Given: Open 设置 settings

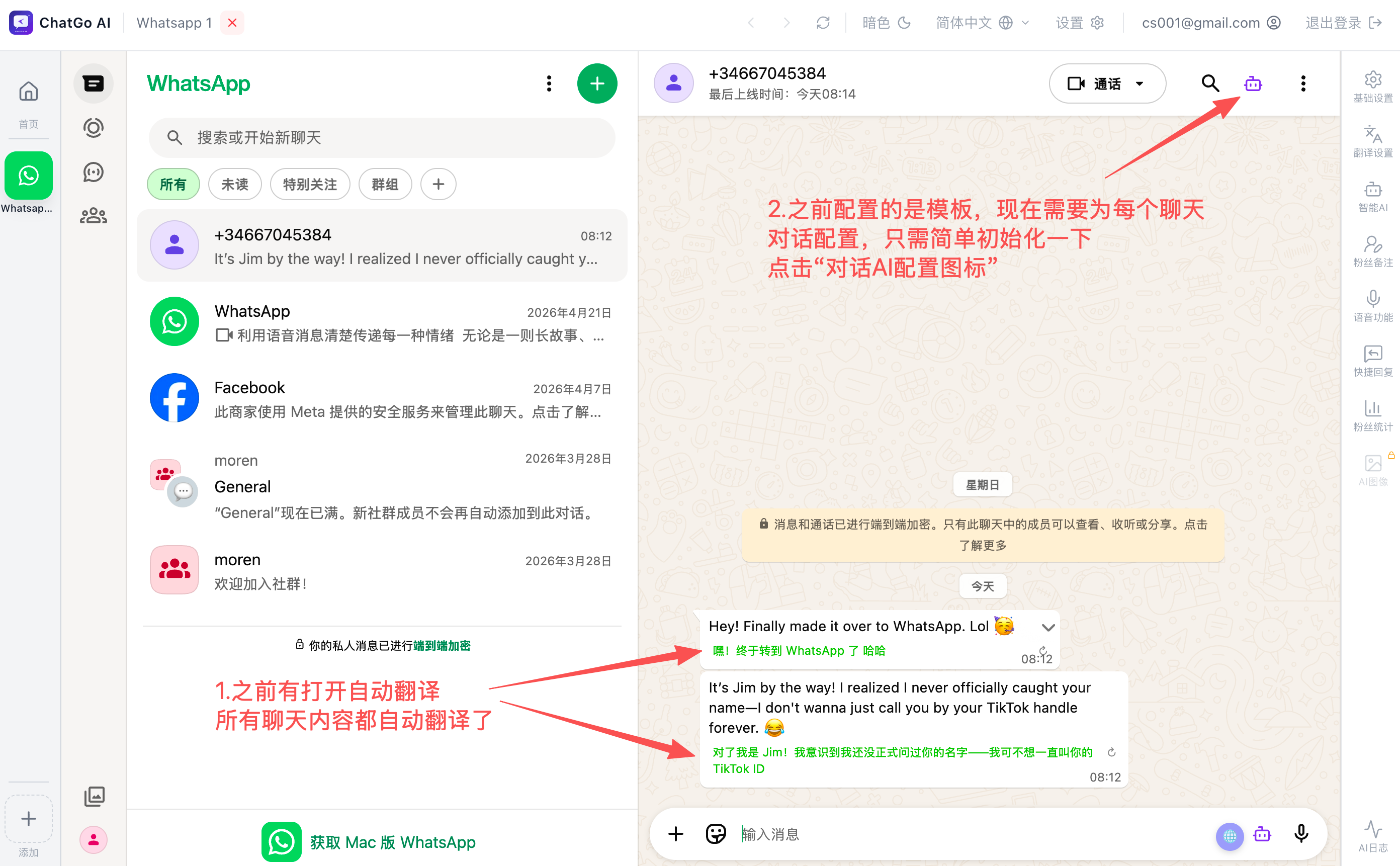Looking at the screenshot, I should [x=1079, y=23].
